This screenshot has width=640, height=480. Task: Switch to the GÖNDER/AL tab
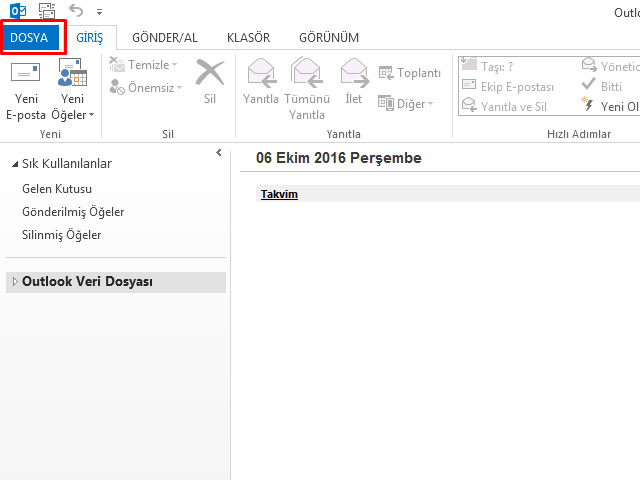tap(165, 38)
